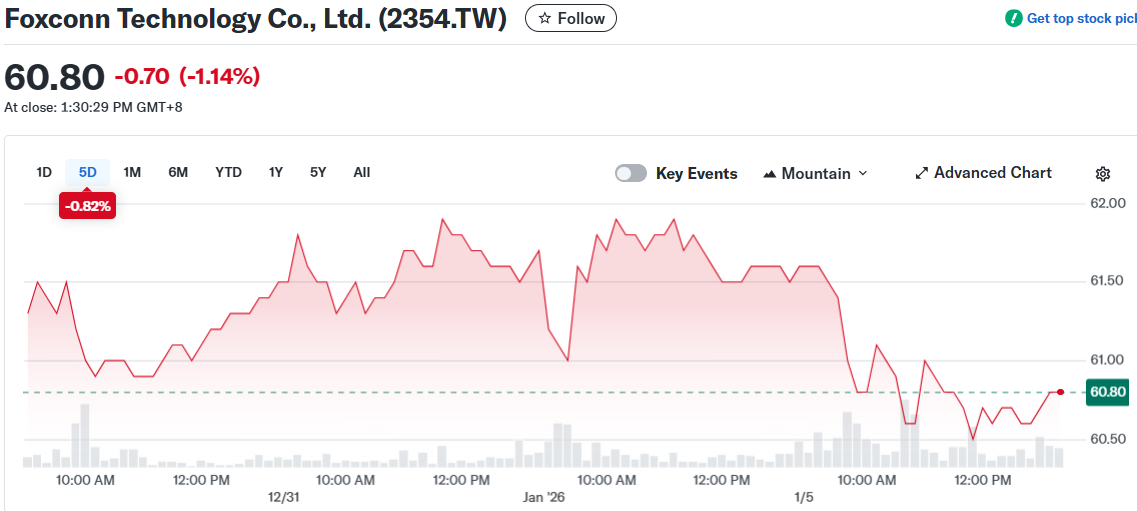The height and width of the screenshot is (511, 1137).
Task: Open chart settings gear icon
Action: (x=1103, y=174)
